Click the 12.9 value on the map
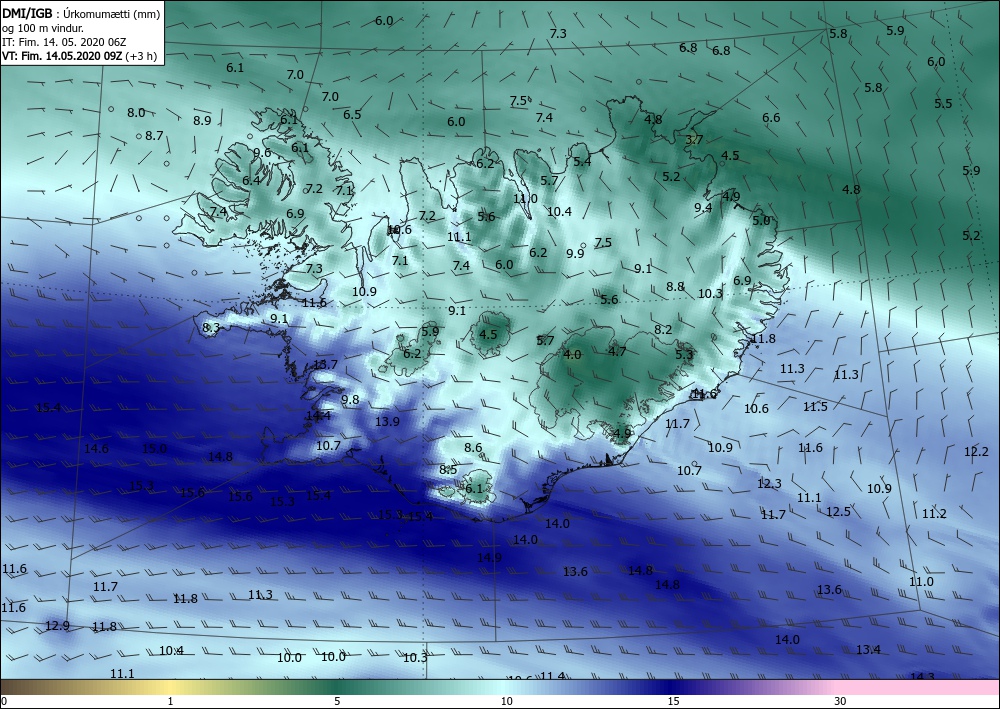 [x=57, y=626]
